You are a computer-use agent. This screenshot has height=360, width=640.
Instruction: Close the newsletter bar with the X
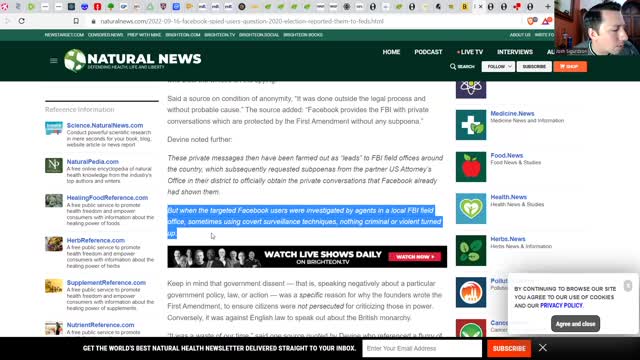542,348
